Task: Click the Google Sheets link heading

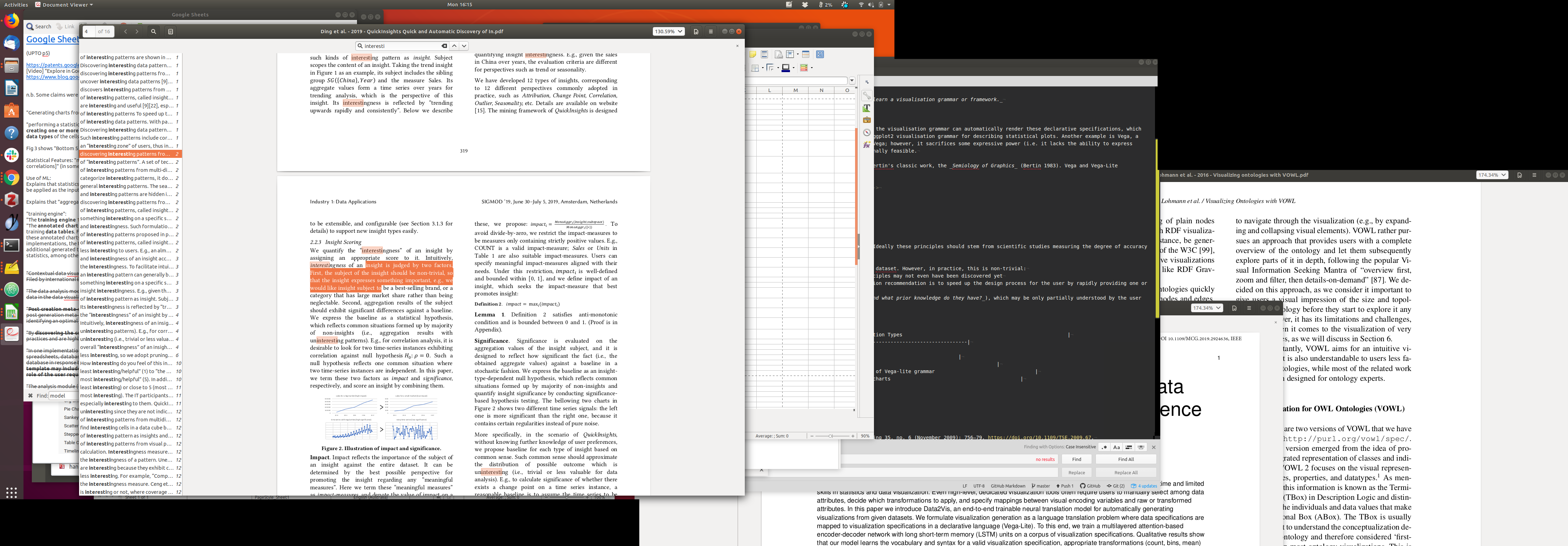Action: (52, 40)
